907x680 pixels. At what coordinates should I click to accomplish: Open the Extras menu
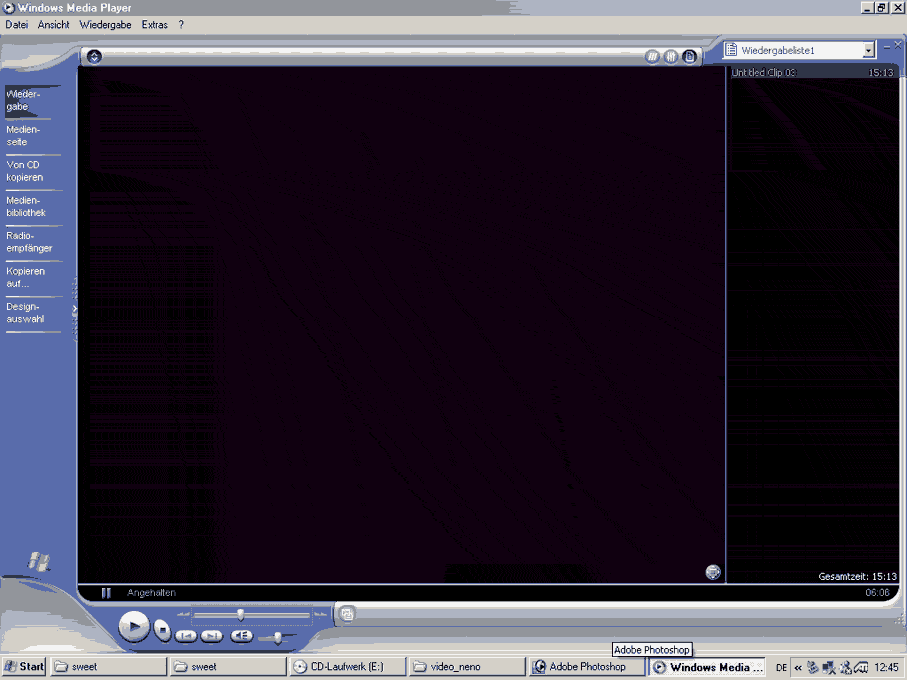(154, 25)
